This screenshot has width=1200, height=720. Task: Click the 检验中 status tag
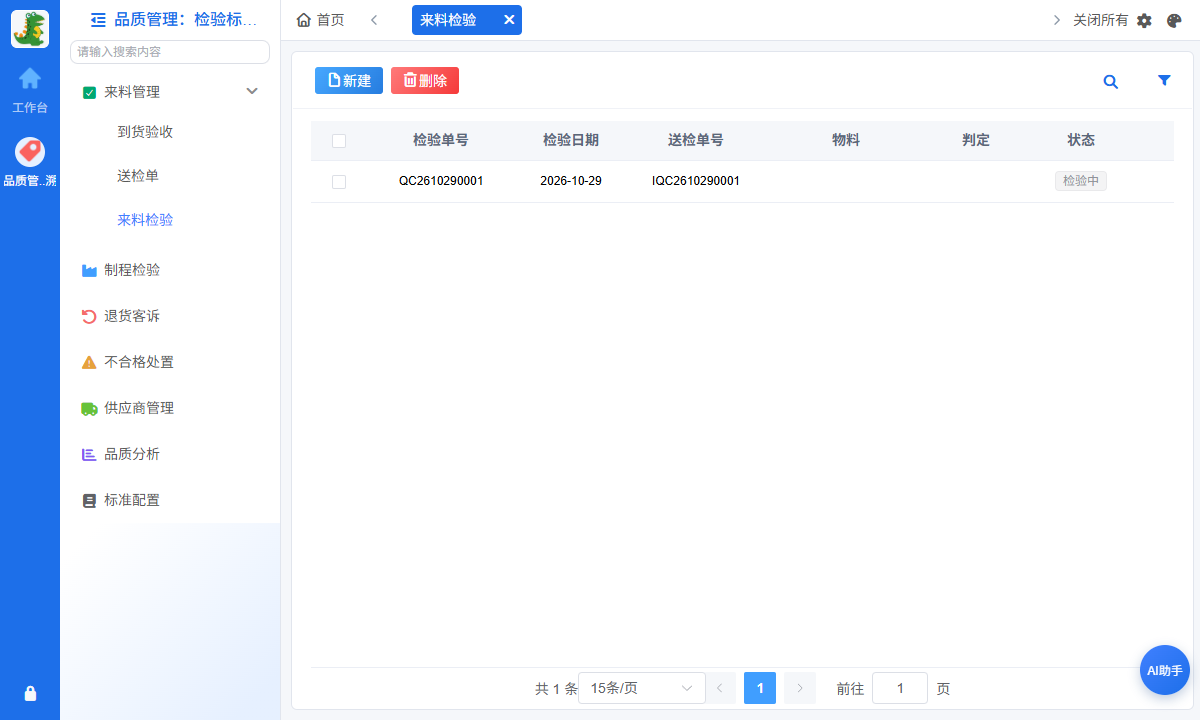[x=1081, y=181]
